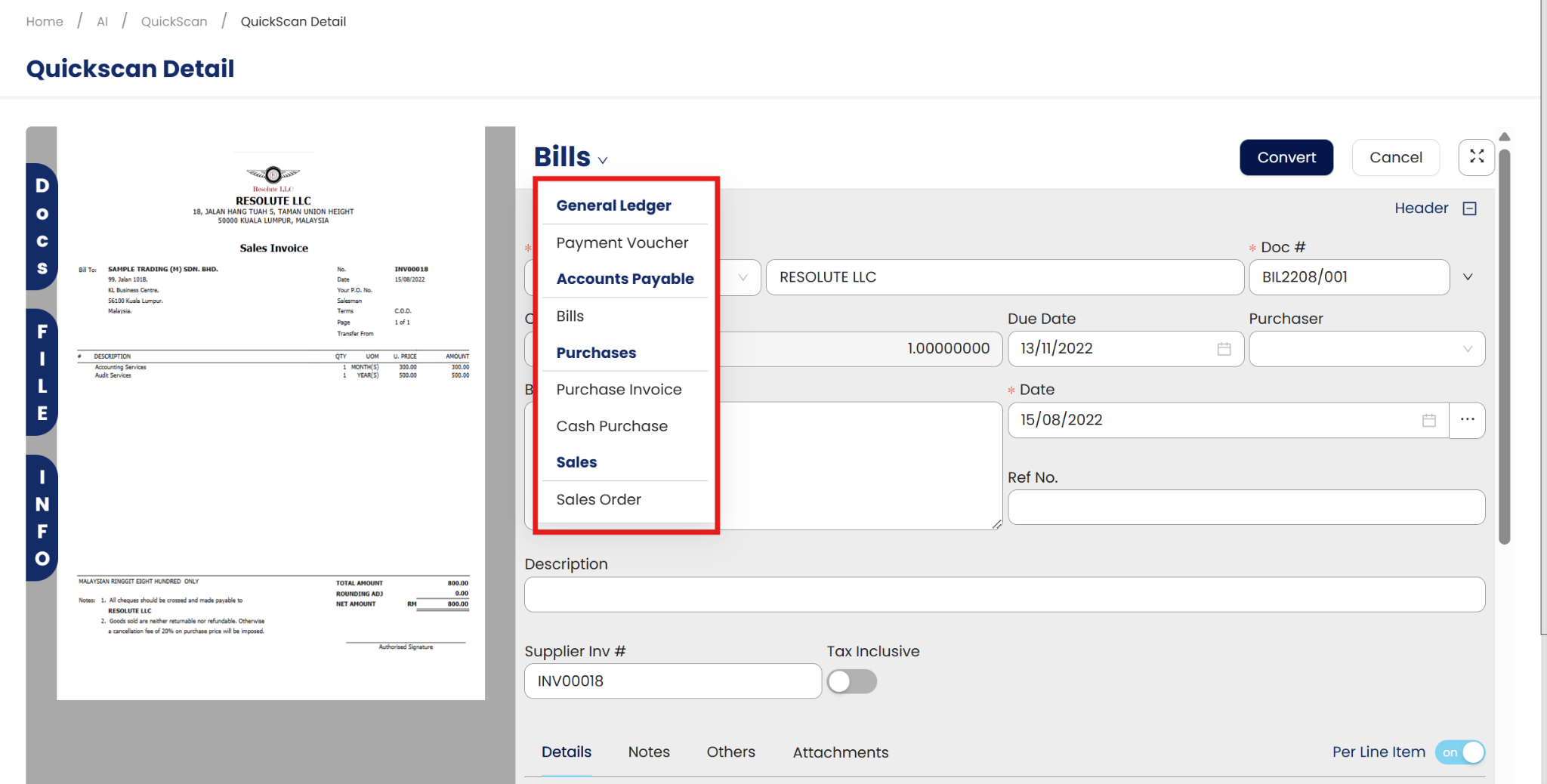The height and width of the screenshot is (784, 1547).
Task: Click the Accounts Payable group heading
Action: click(x=625, y=279)
